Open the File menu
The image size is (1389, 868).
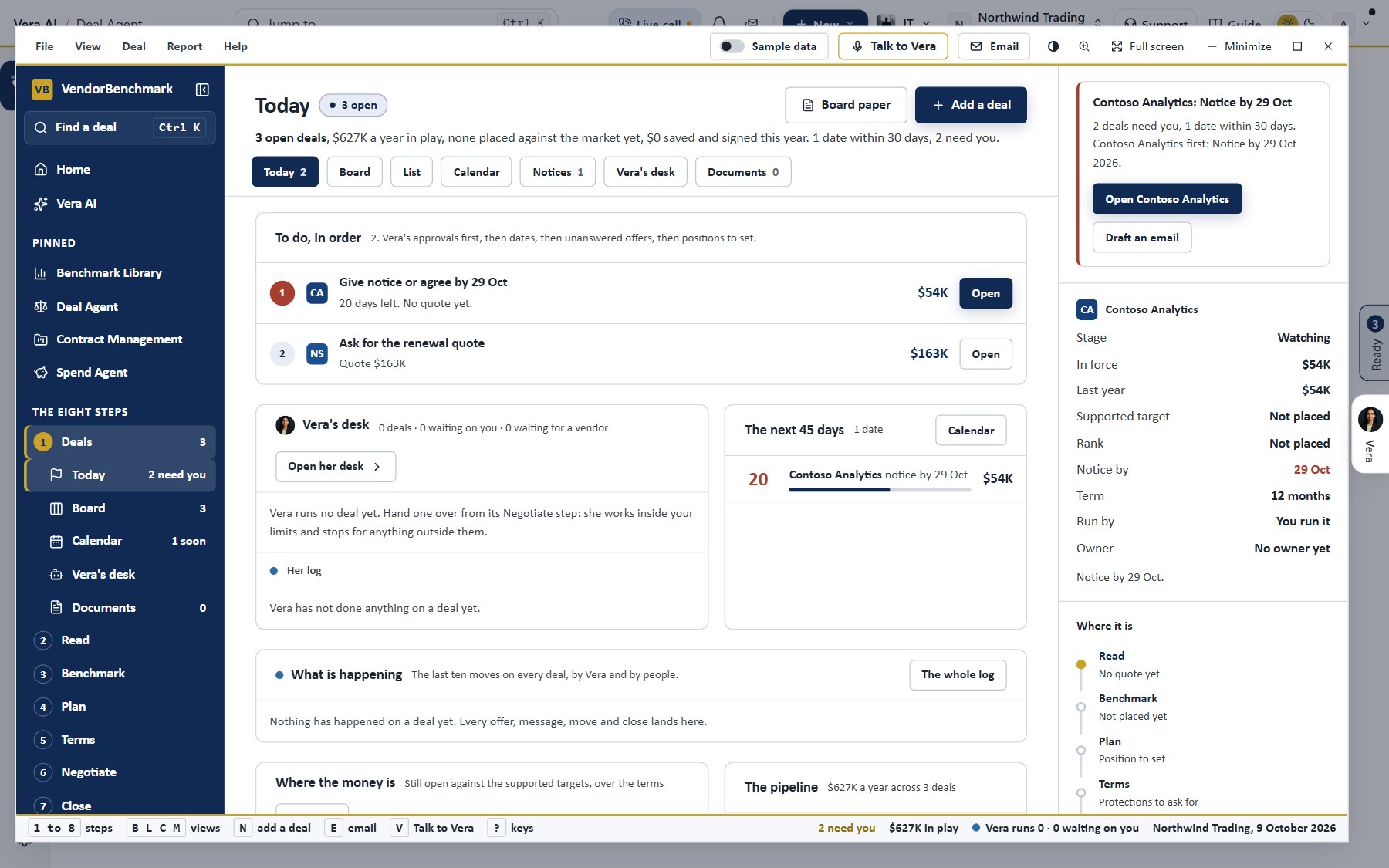45,46
